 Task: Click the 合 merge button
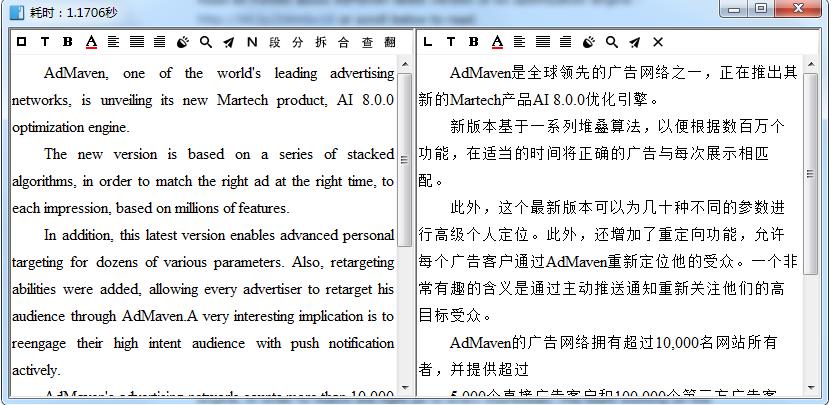pyautogui.click(x=344, y=42)
